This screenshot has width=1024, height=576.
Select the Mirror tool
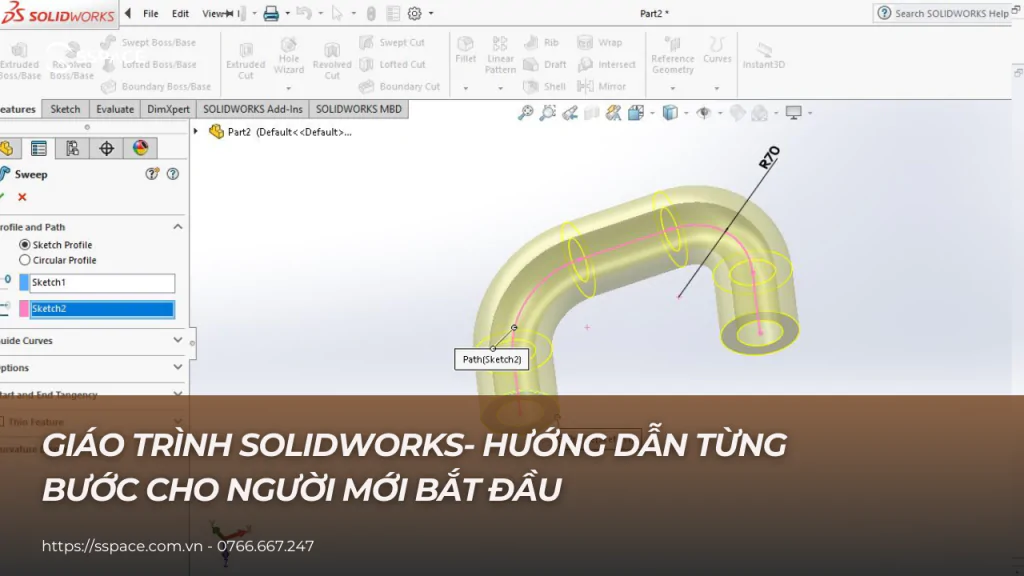tap(601, 86)
